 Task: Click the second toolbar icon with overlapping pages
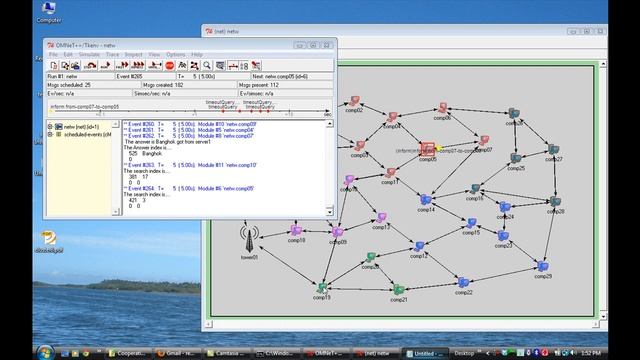click(64, 65)
